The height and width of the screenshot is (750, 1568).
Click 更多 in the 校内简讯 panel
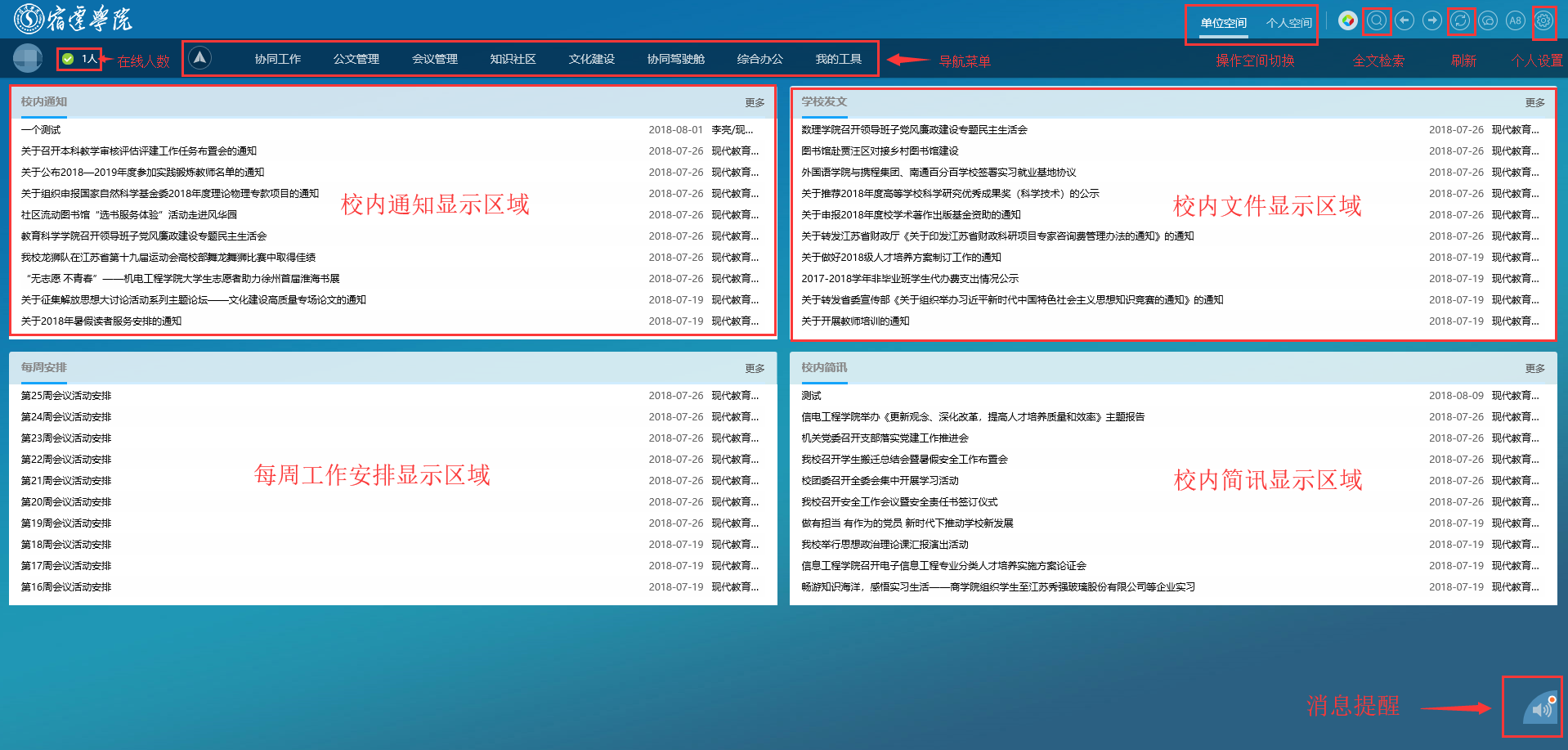tap(1534, 368)
